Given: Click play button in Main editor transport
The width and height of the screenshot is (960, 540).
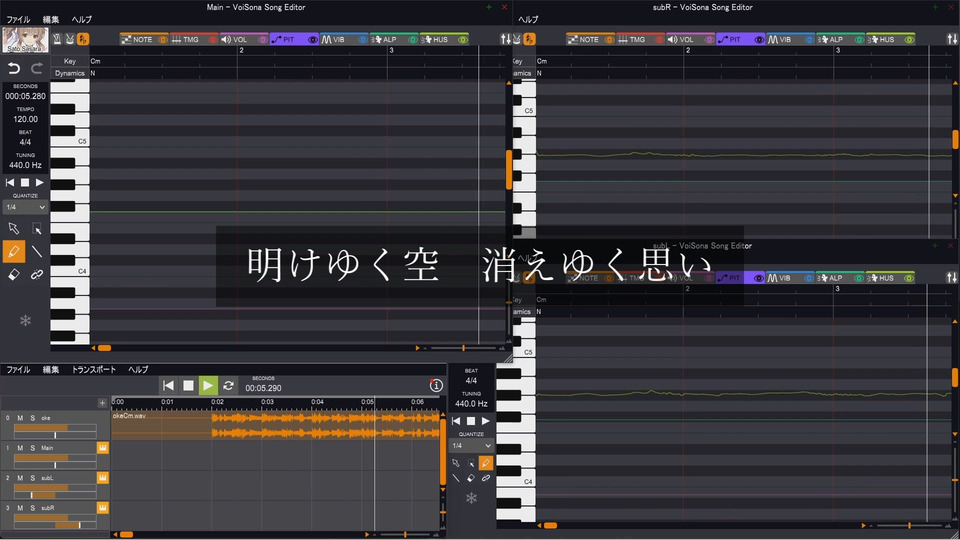Looking at the screenshot, I should coord(40,182).
